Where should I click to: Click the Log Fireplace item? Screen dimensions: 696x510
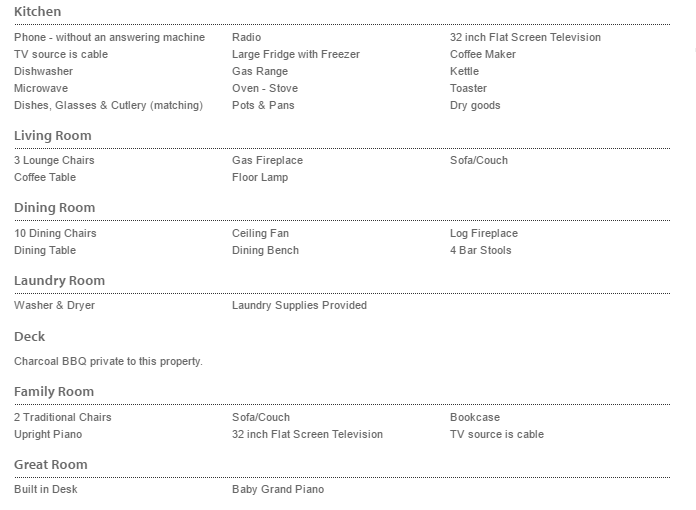[484, 233]
